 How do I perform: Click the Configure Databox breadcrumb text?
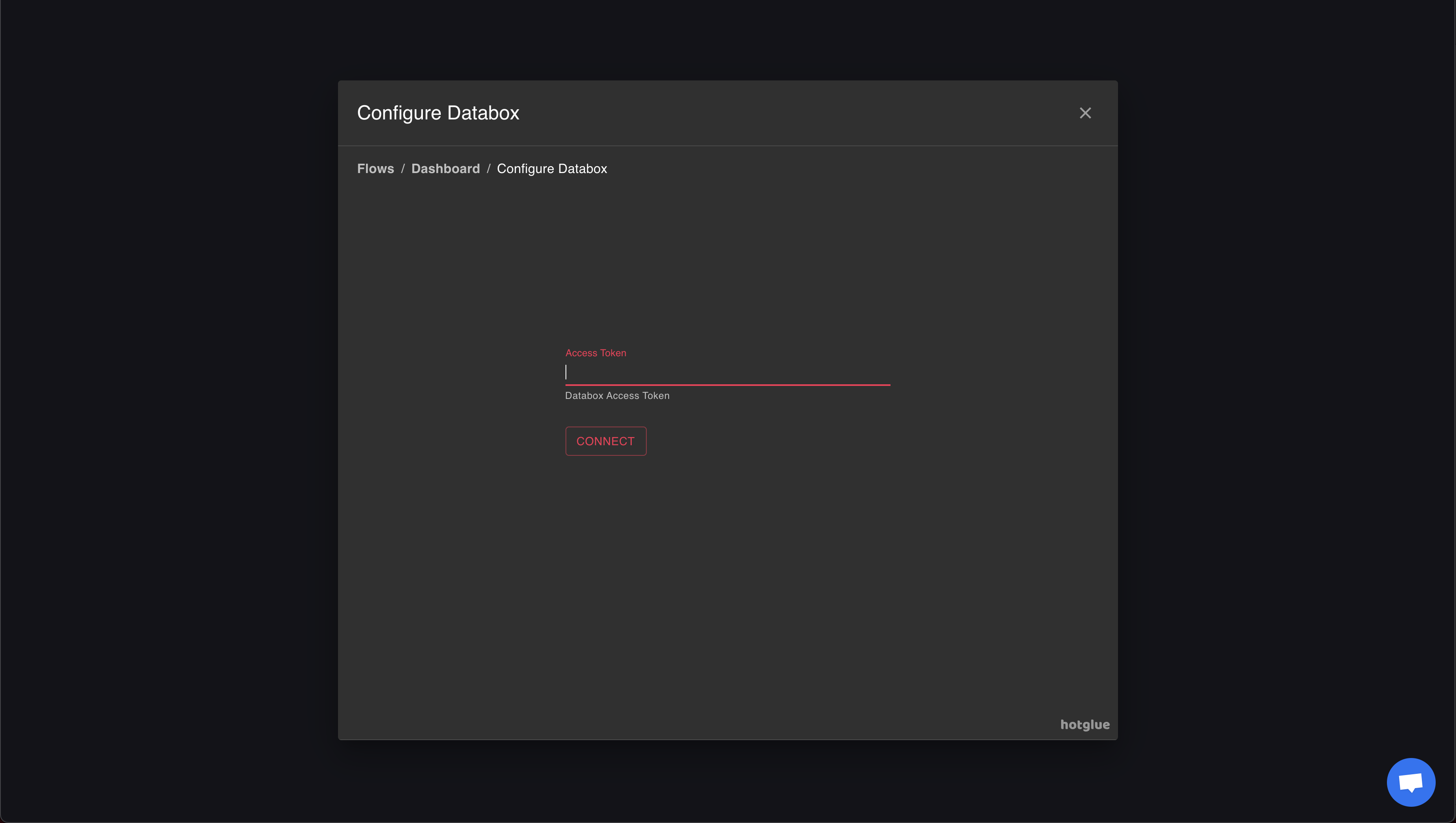coord(552,169)
